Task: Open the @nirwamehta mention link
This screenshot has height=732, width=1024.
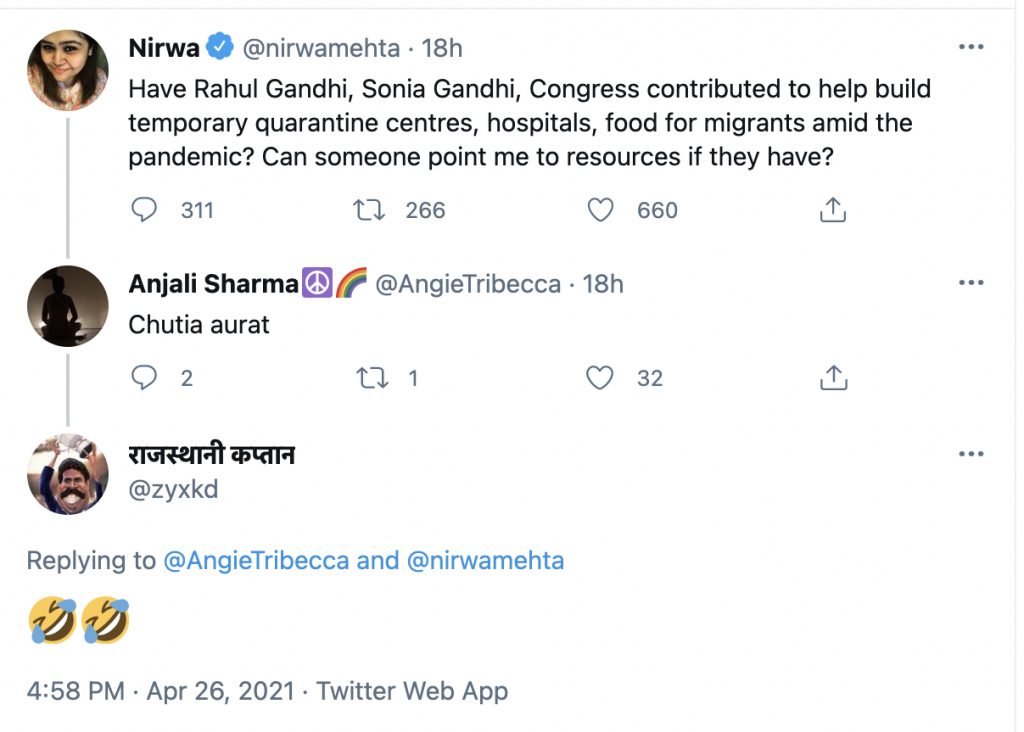Action: [x=485, y=560]
